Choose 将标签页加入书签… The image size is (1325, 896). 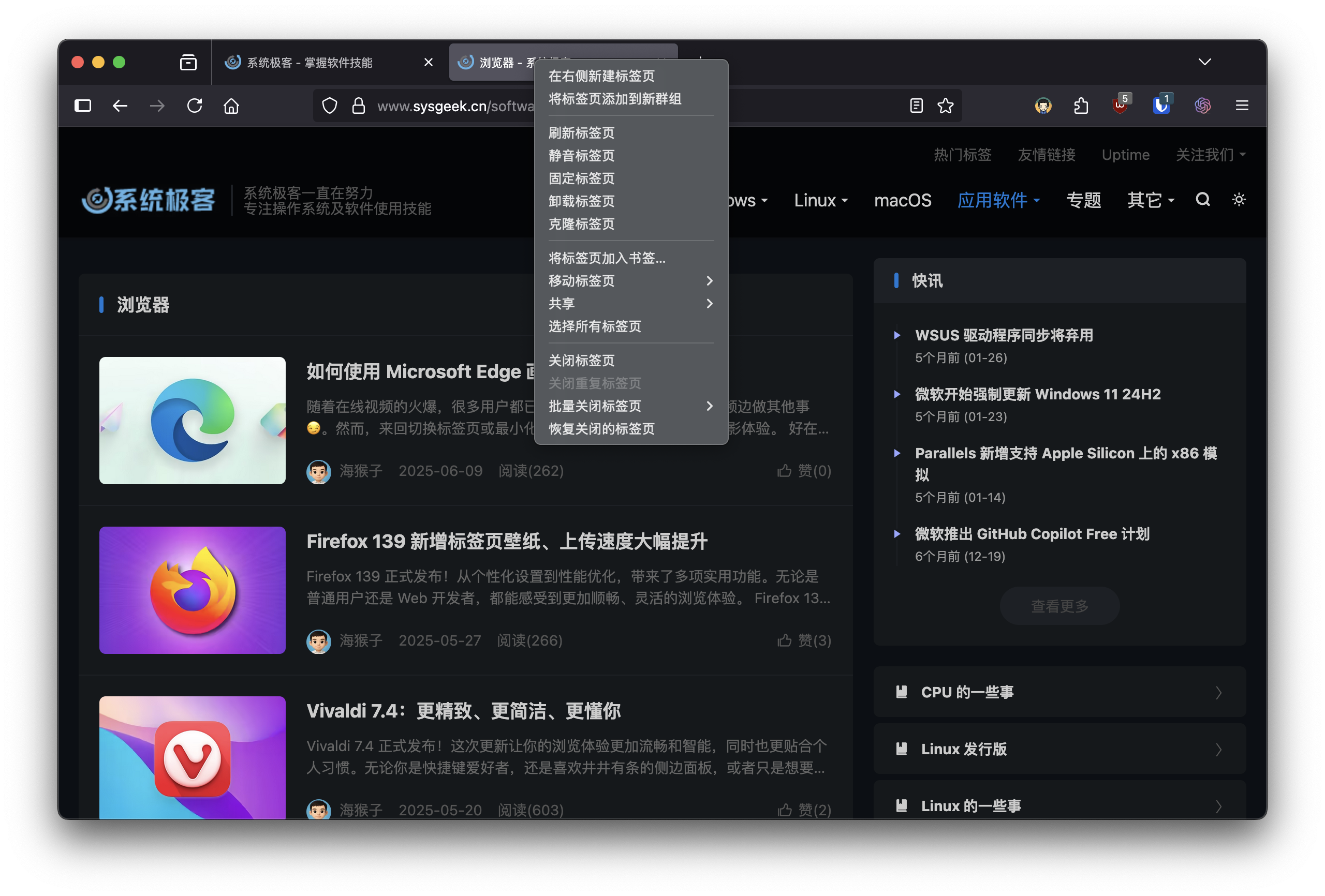tap(631, 258)
